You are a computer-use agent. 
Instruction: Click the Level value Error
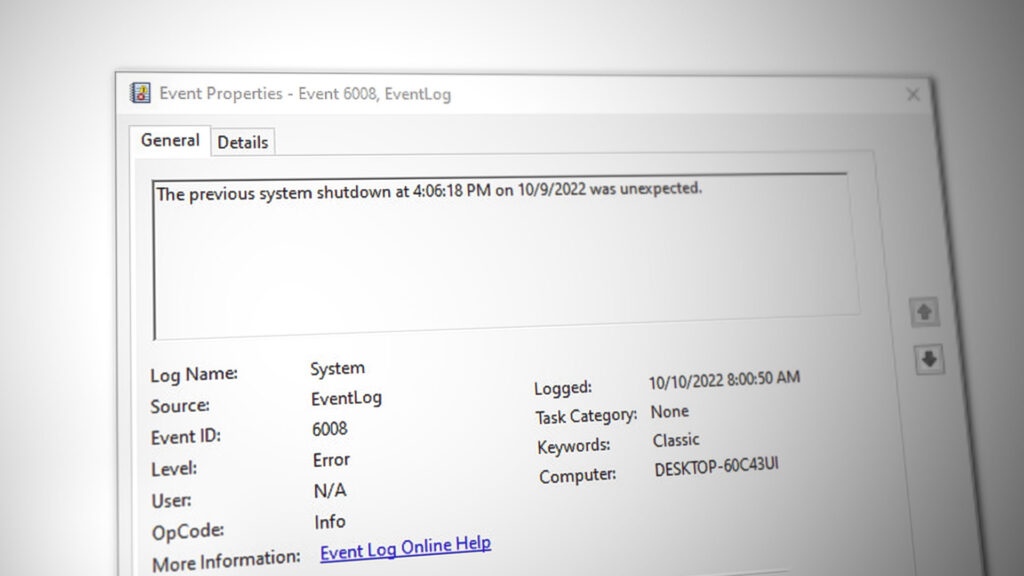[331, 459]
